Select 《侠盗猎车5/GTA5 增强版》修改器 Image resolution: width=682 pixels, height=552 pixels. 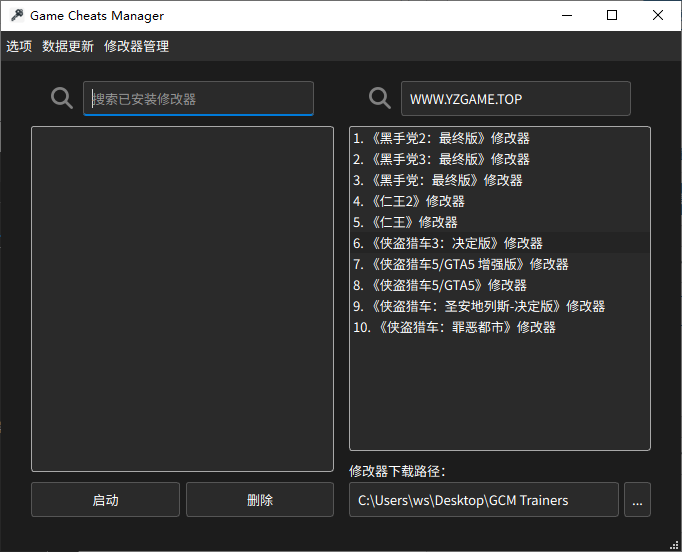(500, 264)
